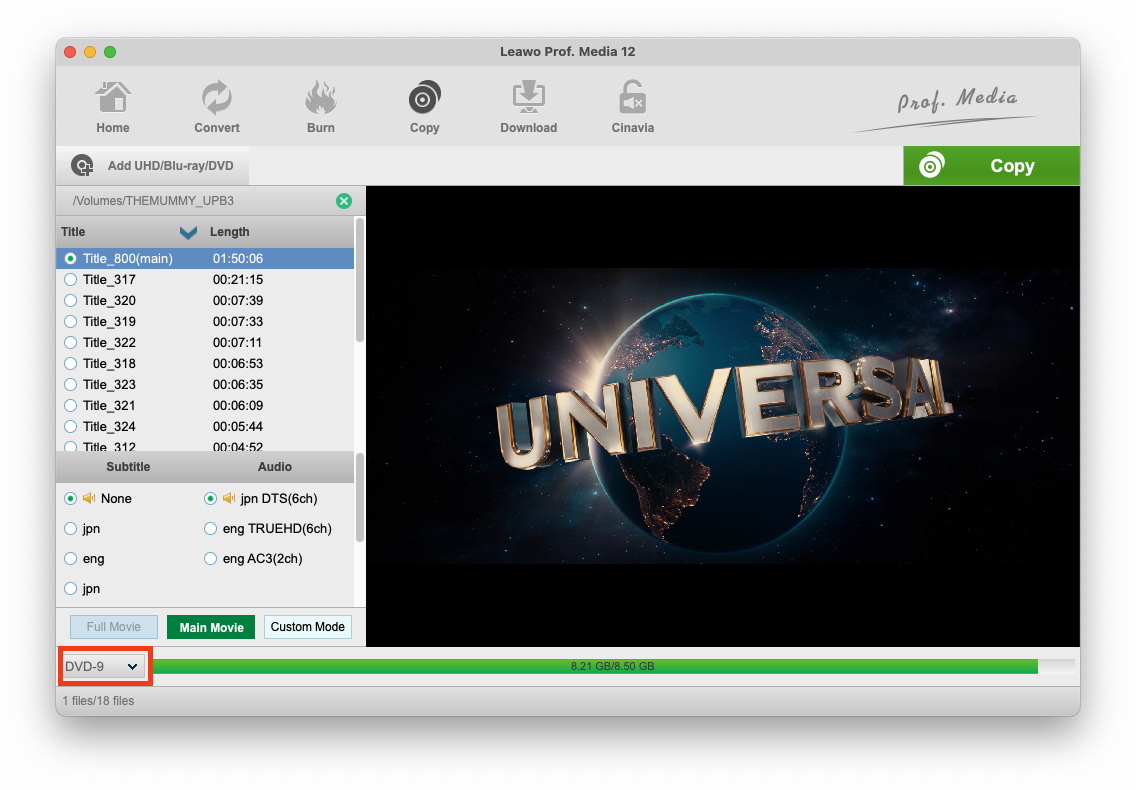This screenshot has height=790, width=1136.
Task: Select Title_323 radio button
Action: [70, 385]
